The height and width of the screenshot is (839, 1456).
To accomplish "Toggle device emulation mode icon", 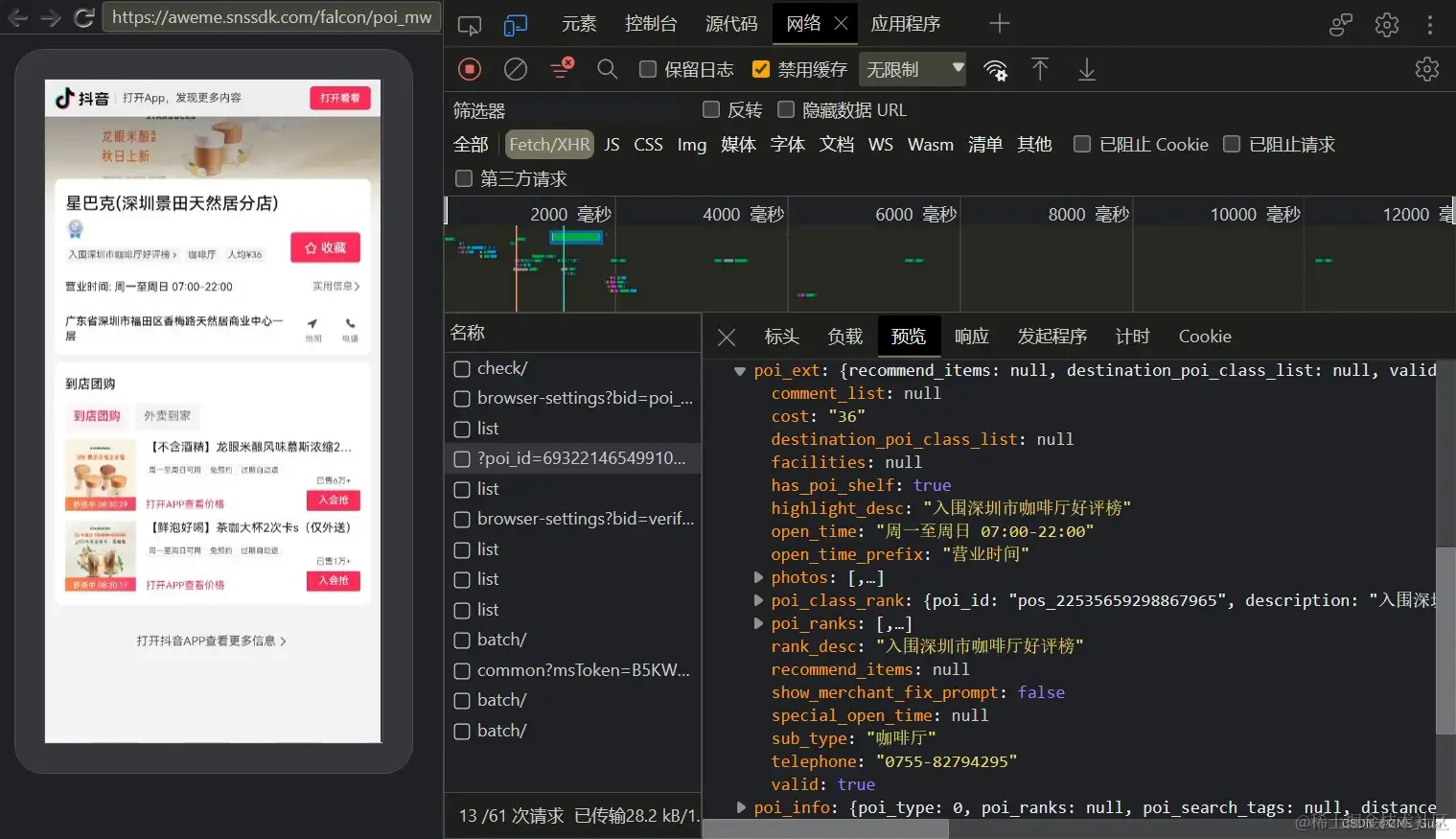I will [516, 24].
